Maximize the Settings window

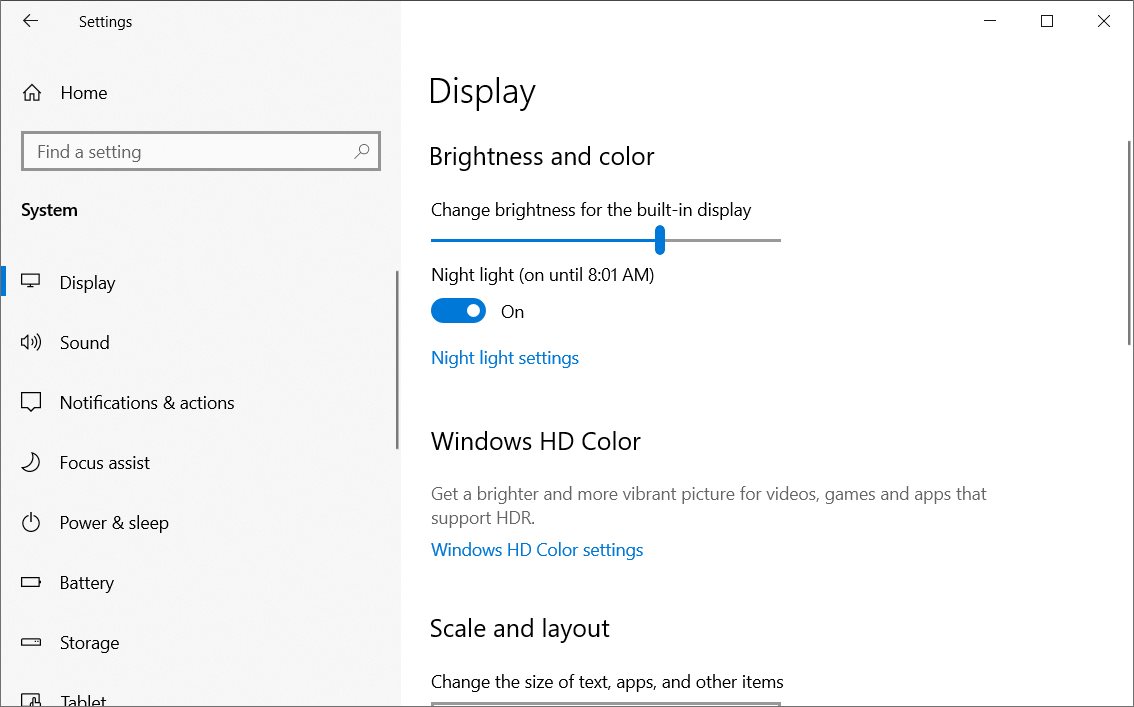coord(1046,21)
